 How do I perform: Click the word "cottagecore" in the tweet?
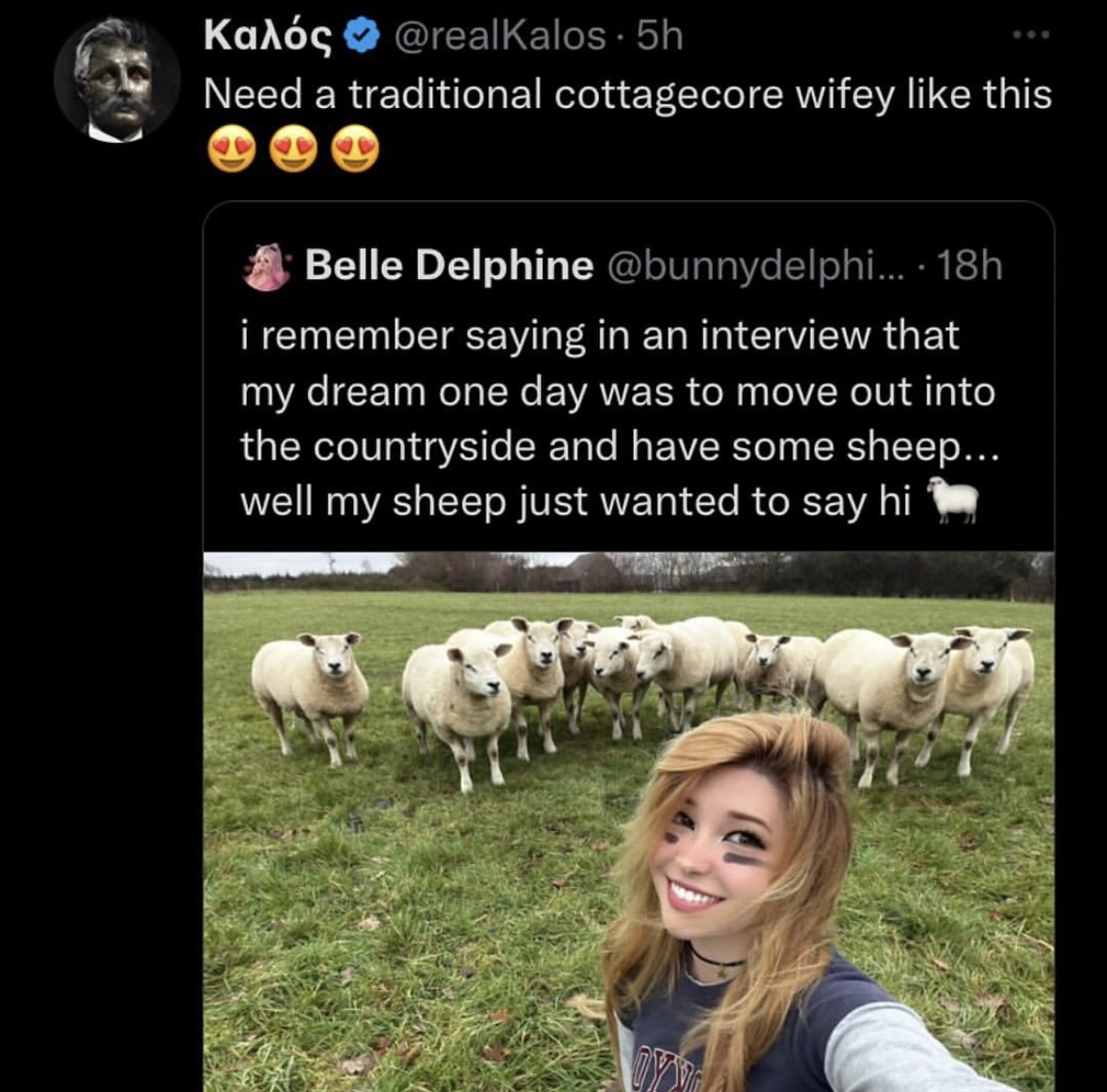point(669,94)
